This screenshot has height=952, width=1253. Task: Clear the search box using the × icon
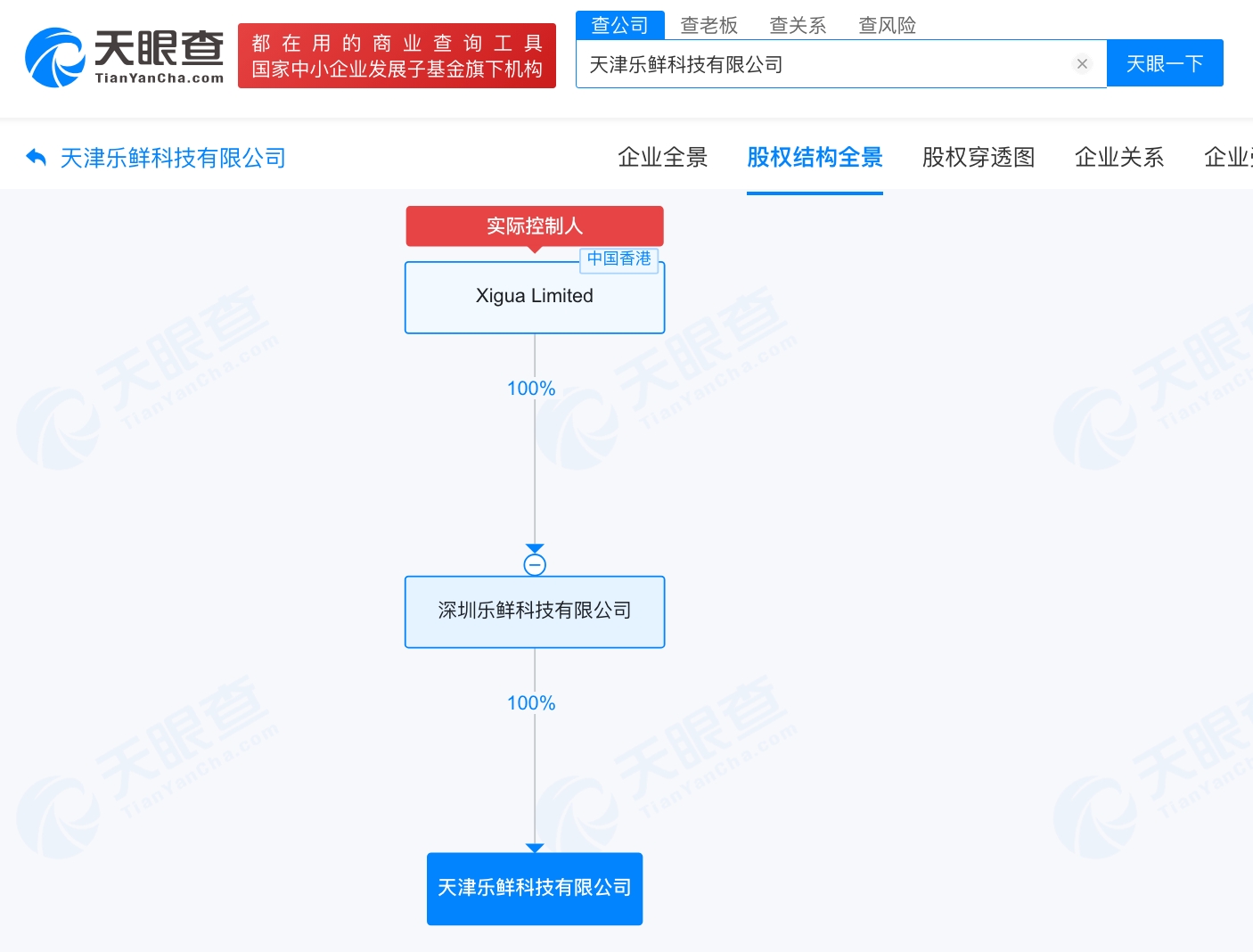coord(1082,63)
